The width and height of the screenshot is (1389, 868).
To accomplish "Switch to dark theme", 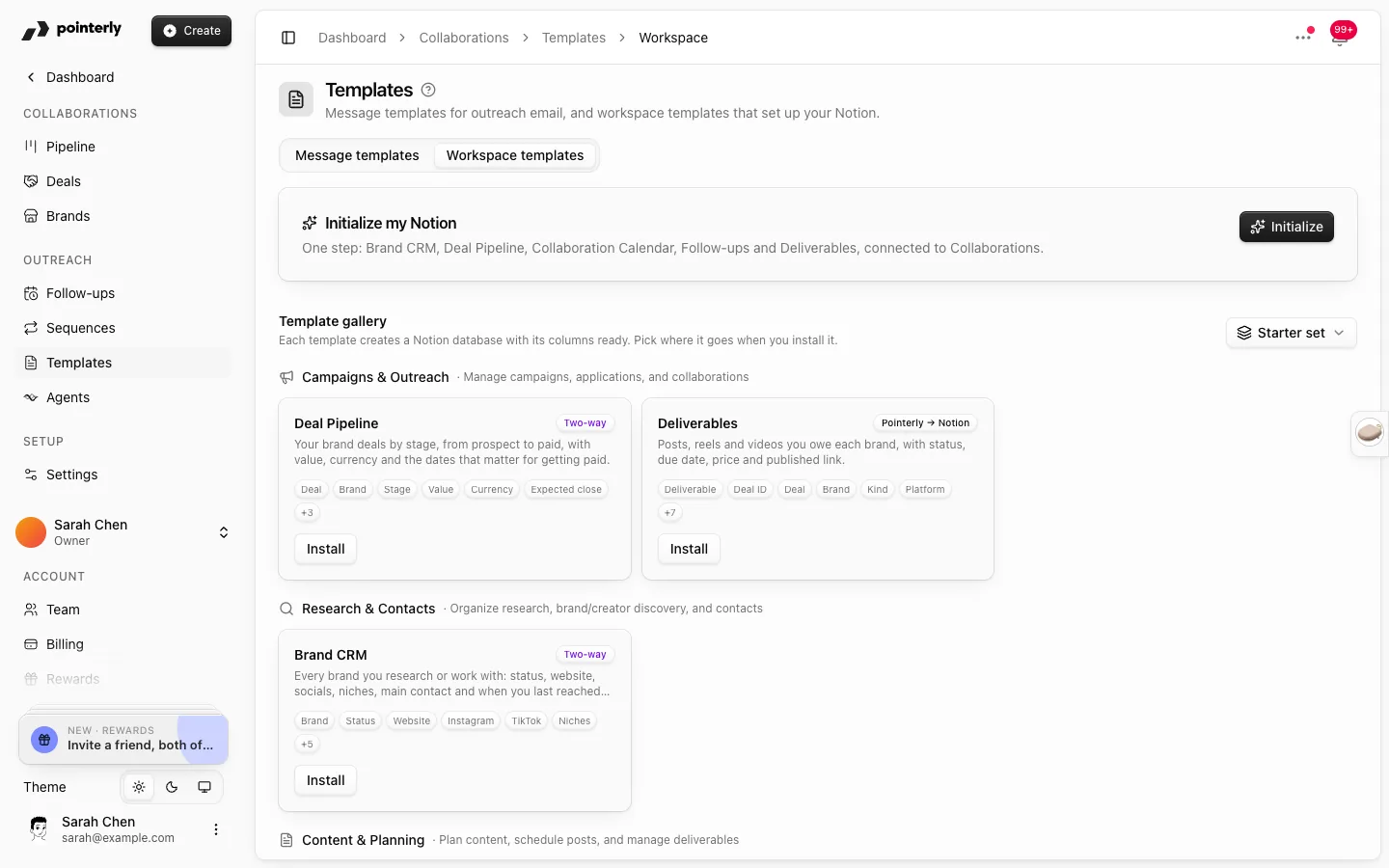I will pos(172,787).
